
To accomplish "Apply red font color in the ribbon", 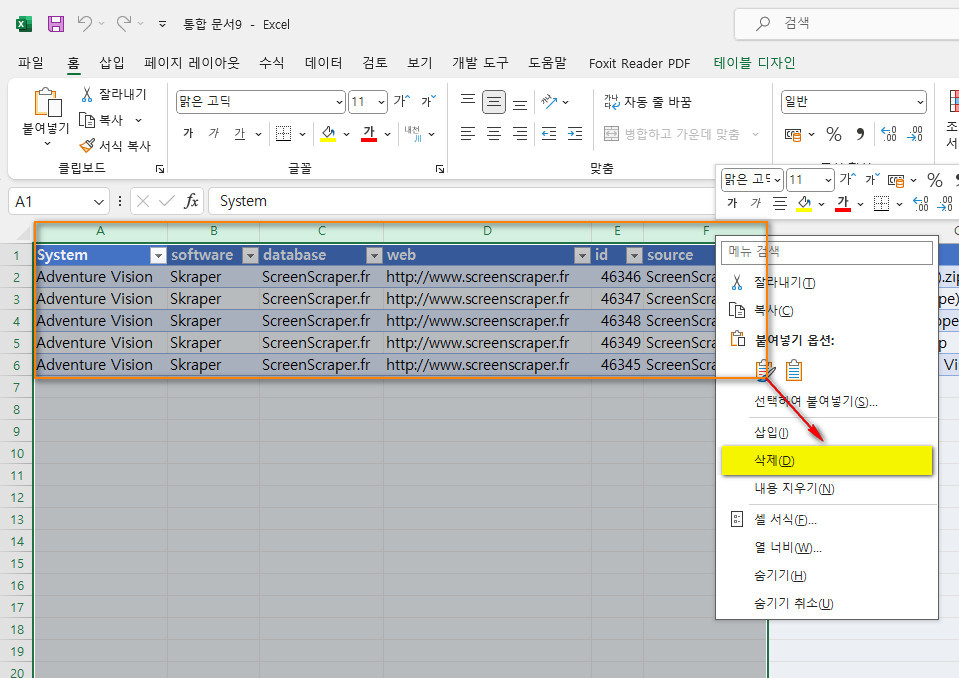I will point(369,133).
